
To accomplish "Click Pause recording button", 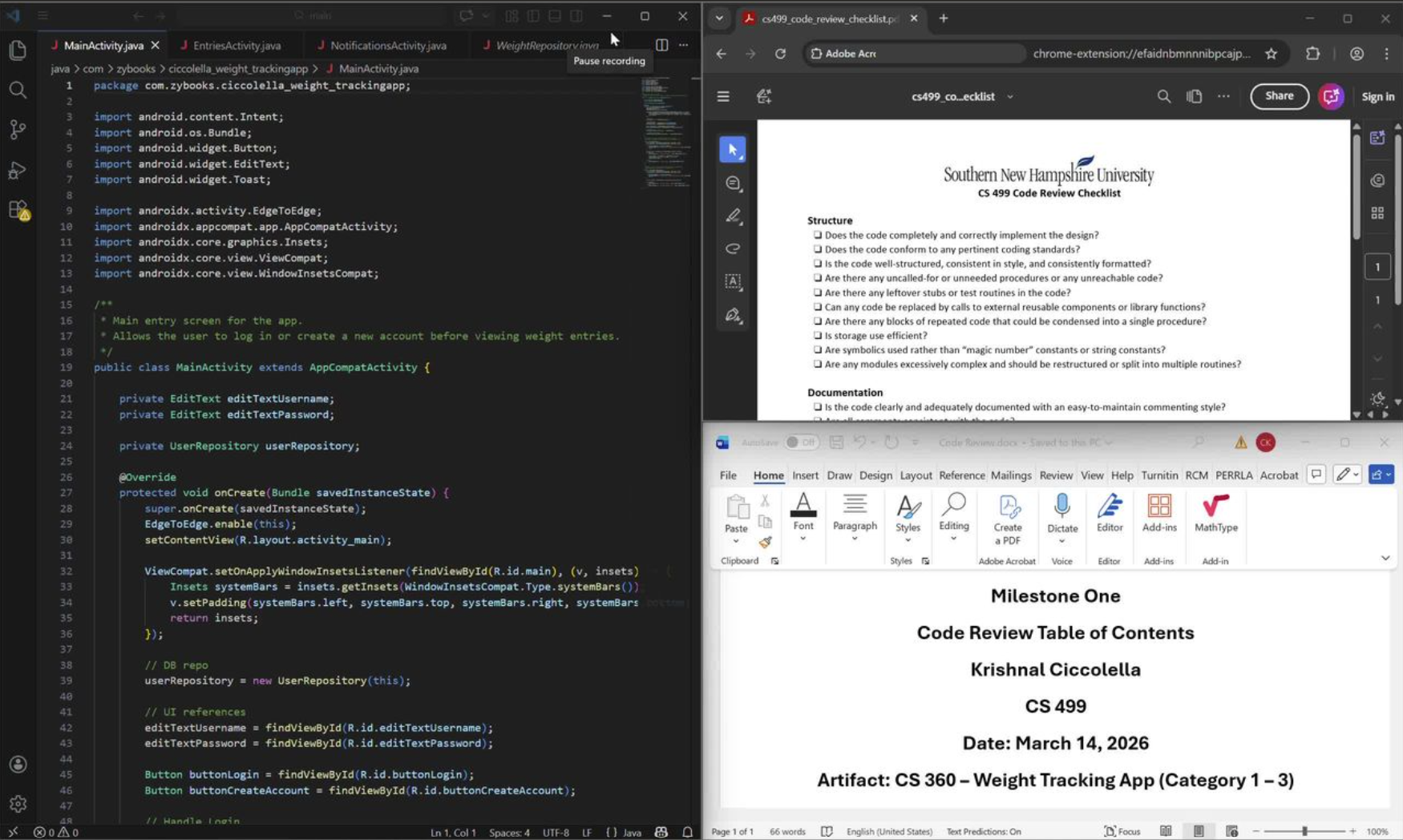I will (x=609, y=61).
